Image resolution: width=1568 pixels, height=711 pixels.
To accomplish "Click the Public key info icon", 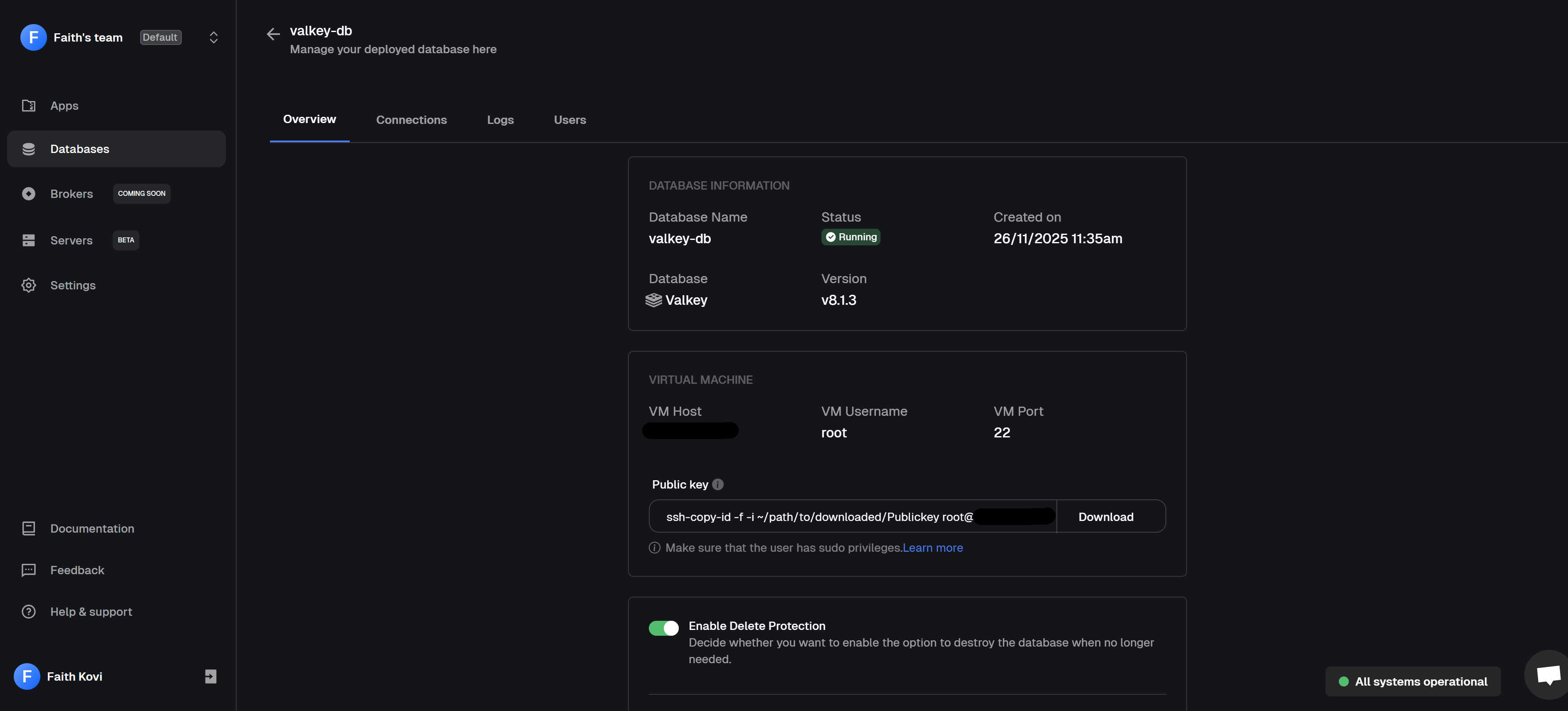I will pyautogui.click(x=717, y=484).
